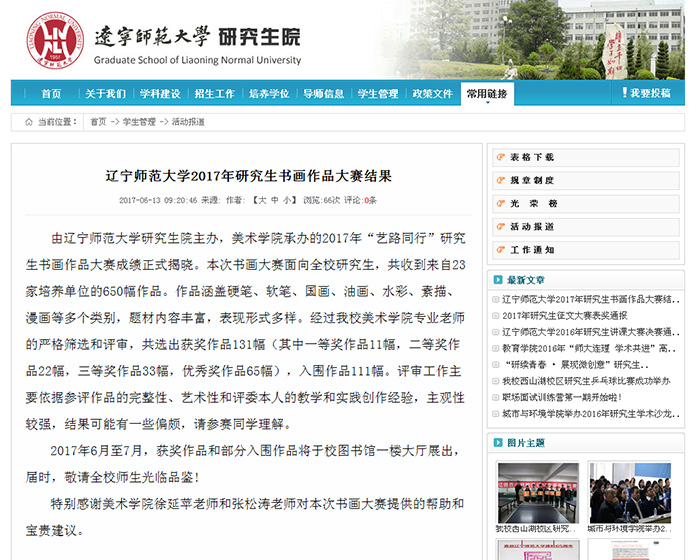Click the play icon next to 最新文章
Image resolution: width=700 pixels, height=560 pixels.
tap(497, 280)
